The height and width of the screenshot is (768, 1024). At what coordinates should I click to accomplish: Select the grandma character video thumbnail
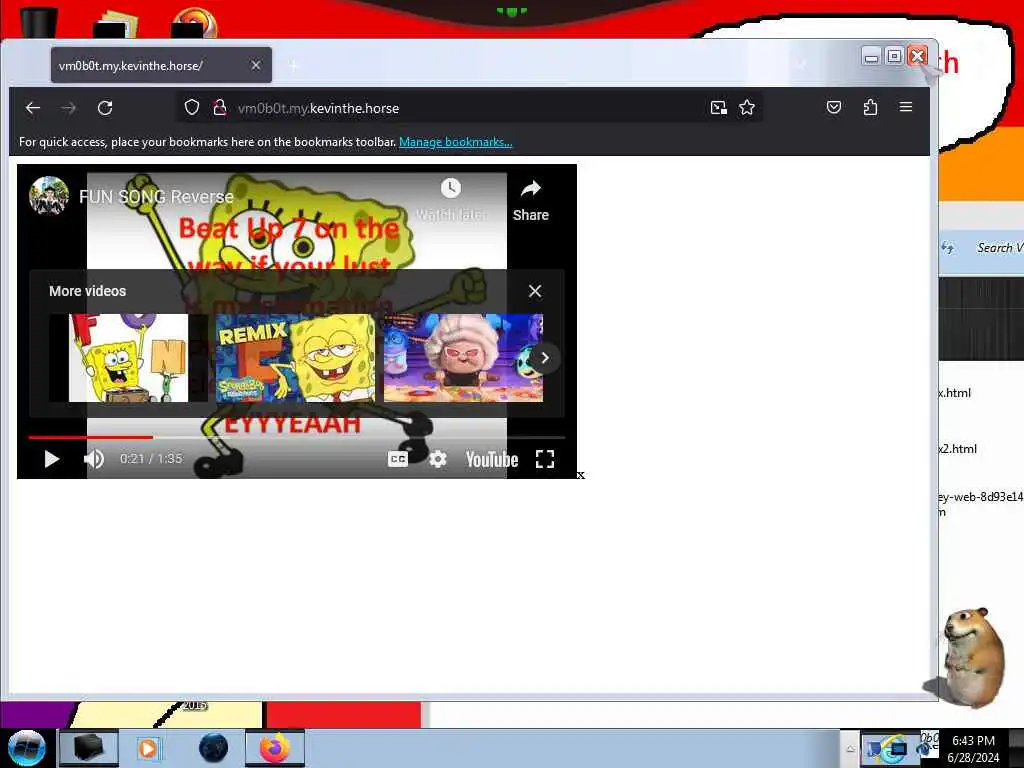[x=463, y=358]
